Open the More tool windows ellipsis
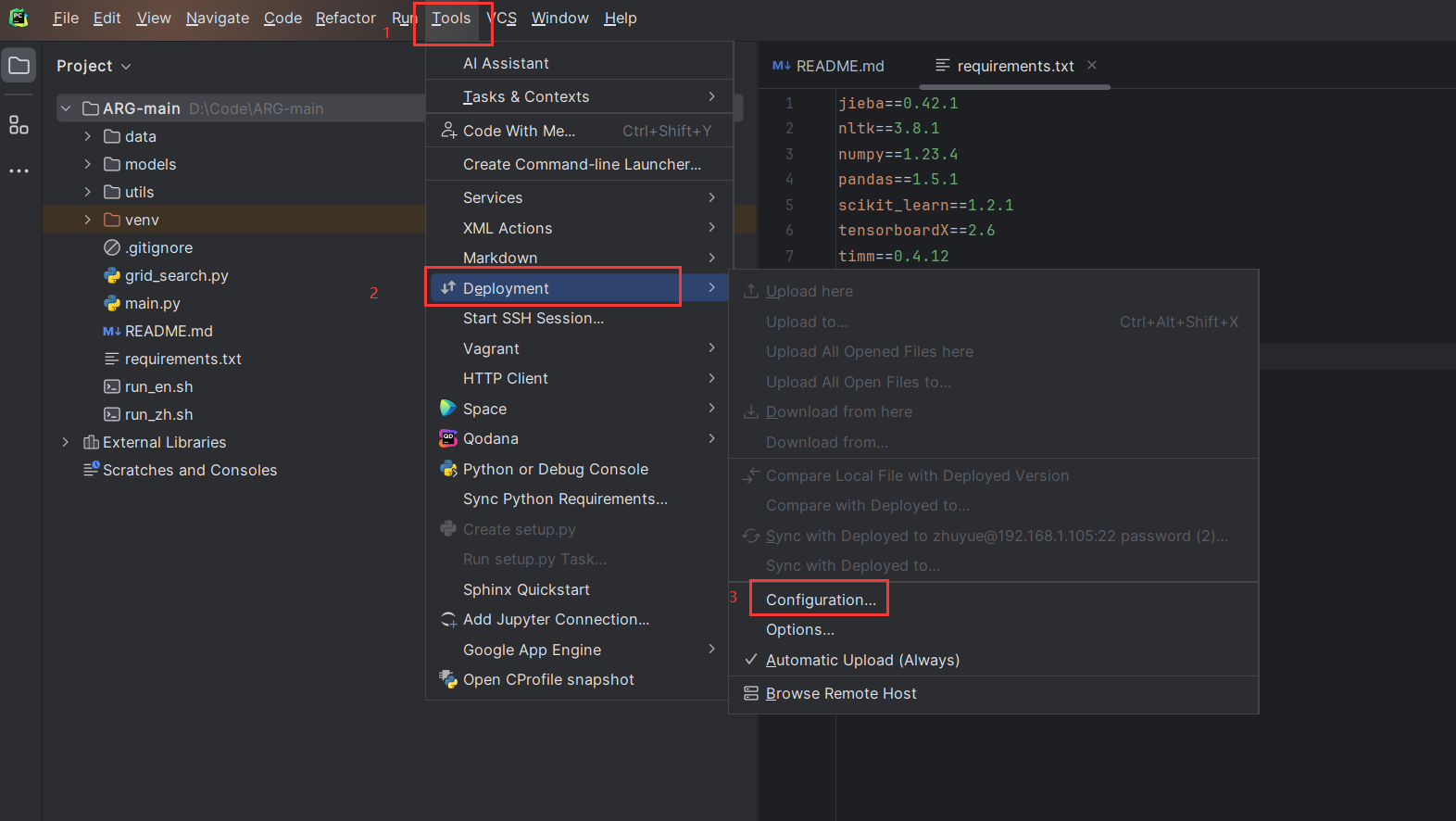Screen dimensions: 1456x821 click(19, 171)
